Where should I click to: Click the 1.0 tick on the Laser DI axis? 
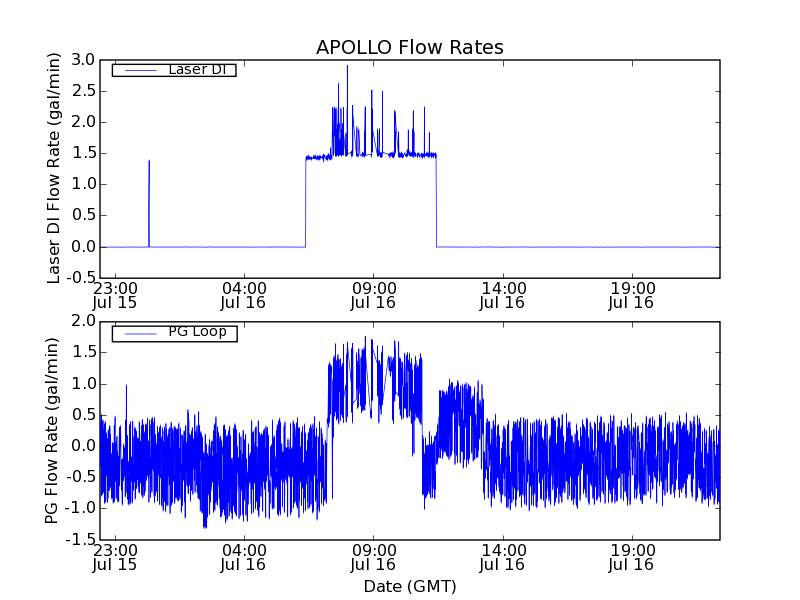tap(83, 185)
